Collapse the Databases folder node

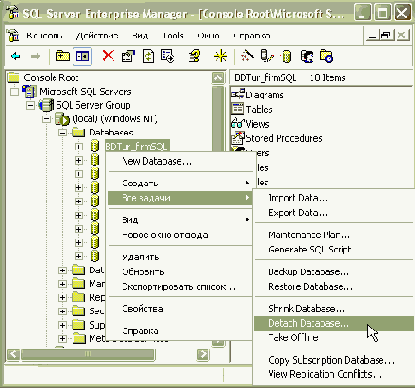click(x=62, y=133)
